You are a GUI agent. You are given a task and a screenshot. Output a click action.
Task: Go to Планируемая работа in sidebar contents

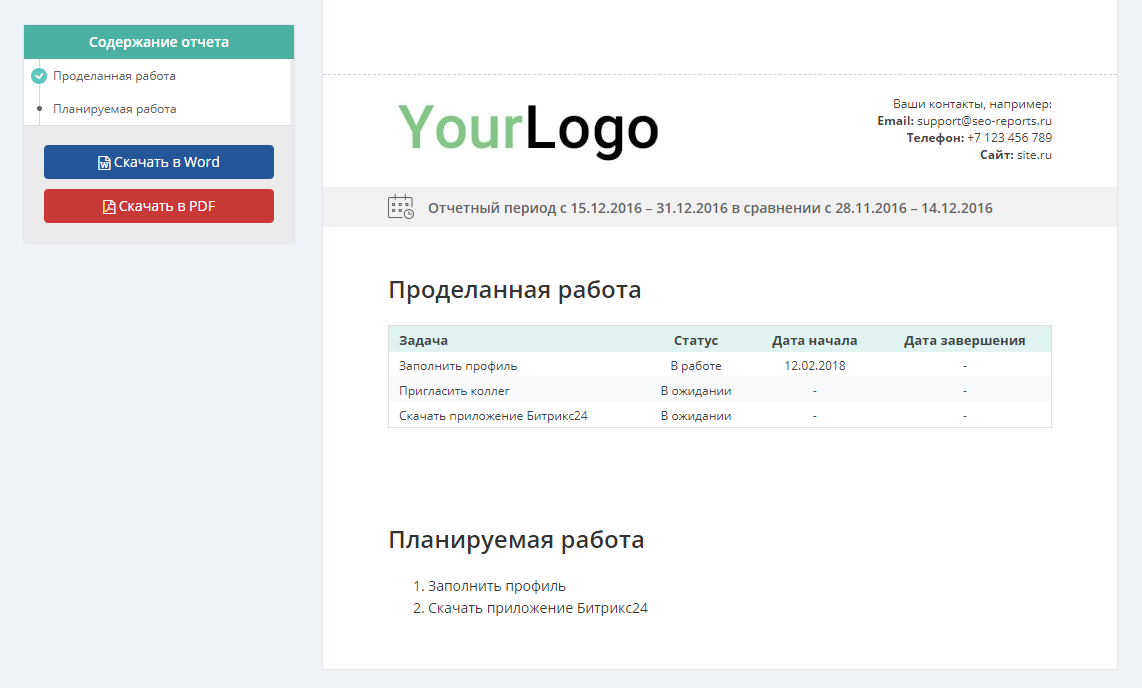[115, 109]
